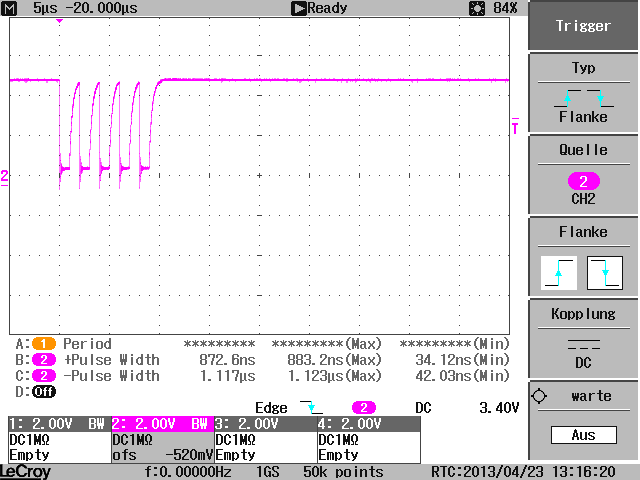Screen dimensions: 640x480
Task: Select the magenta channel 2 source badge
Action: click(x=584, y=181)
